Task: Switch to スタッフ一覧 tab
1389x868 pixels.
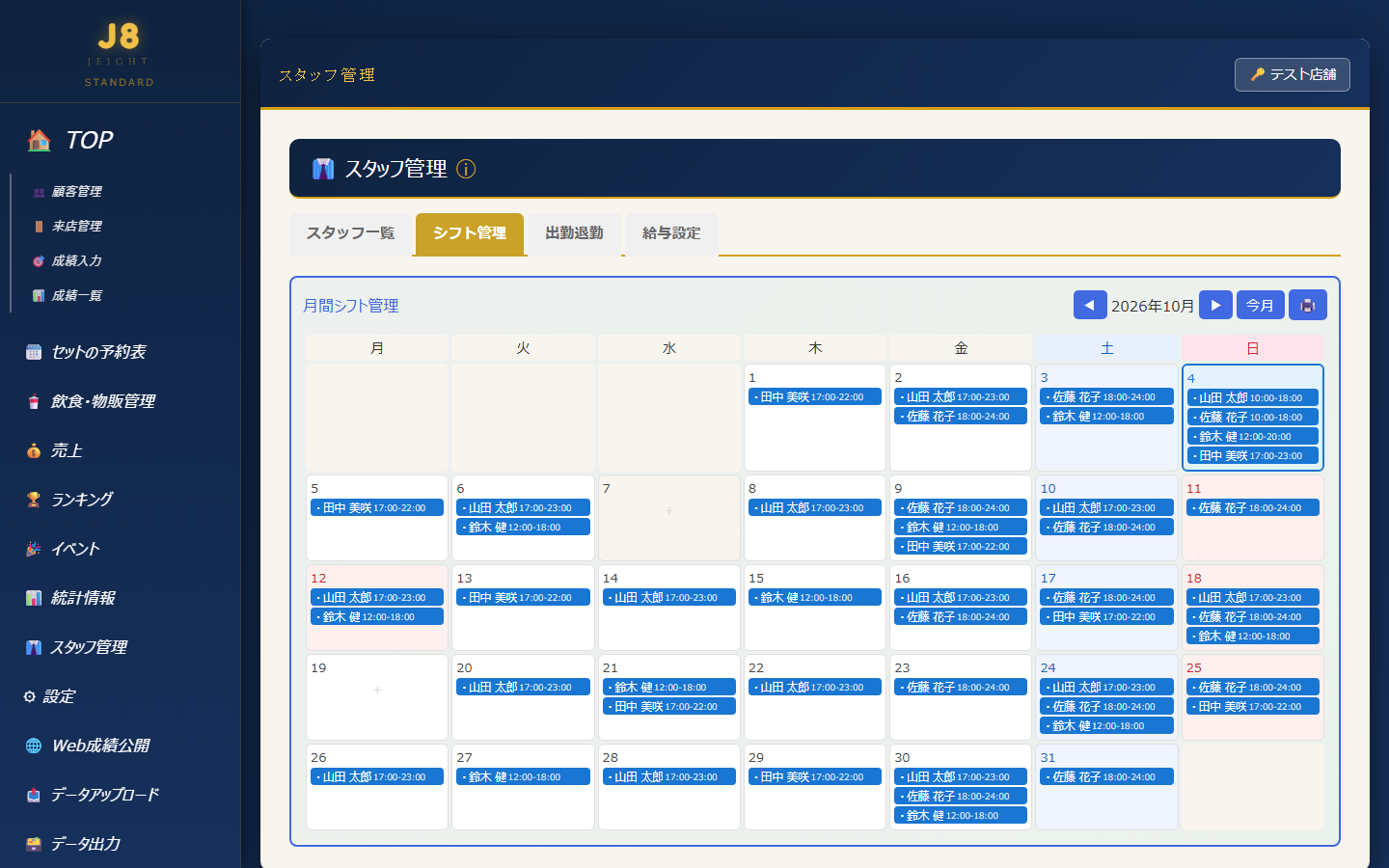Action: click(351, 233)
